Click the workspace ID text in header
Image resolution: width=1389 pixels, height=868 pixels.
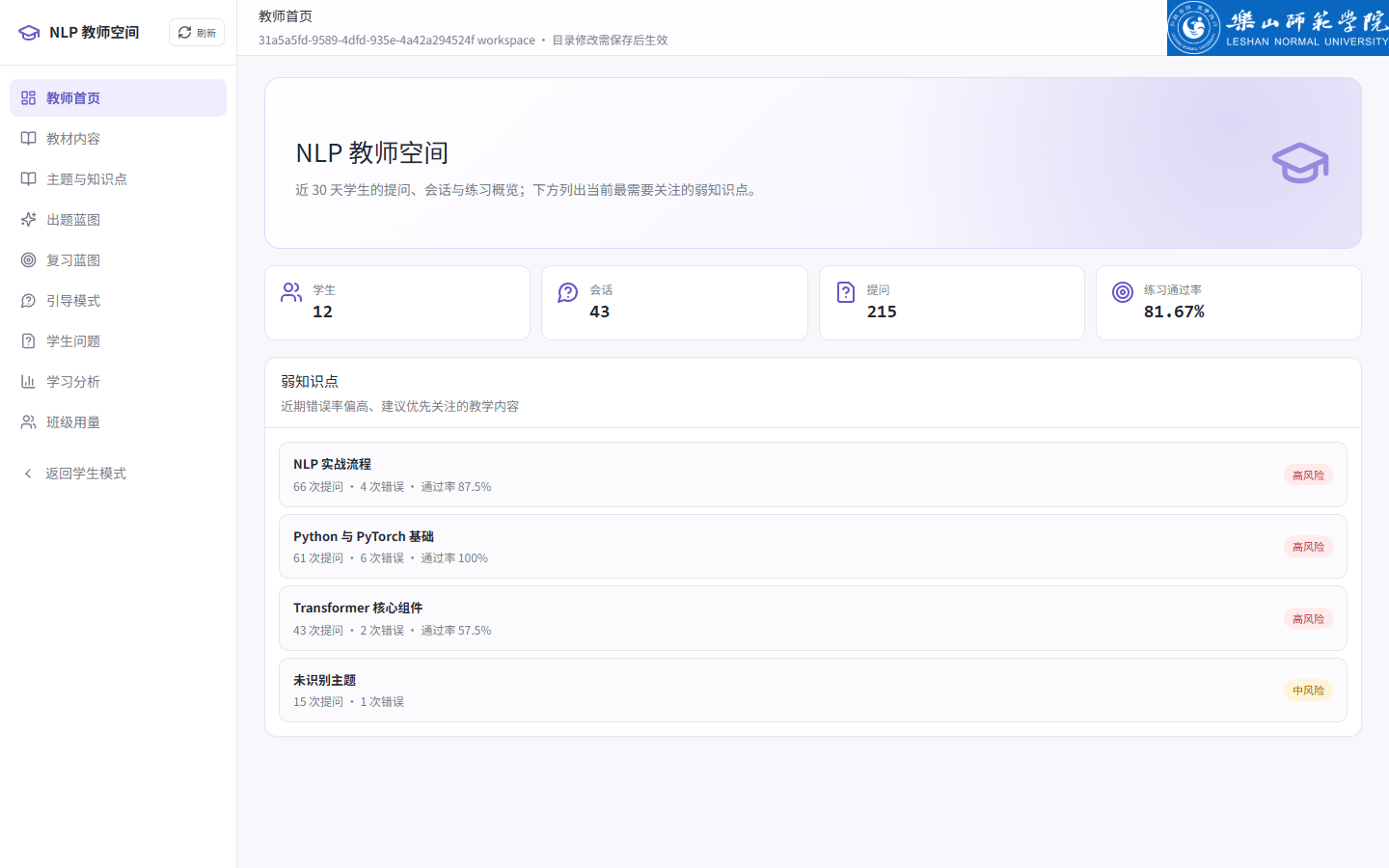396,41
